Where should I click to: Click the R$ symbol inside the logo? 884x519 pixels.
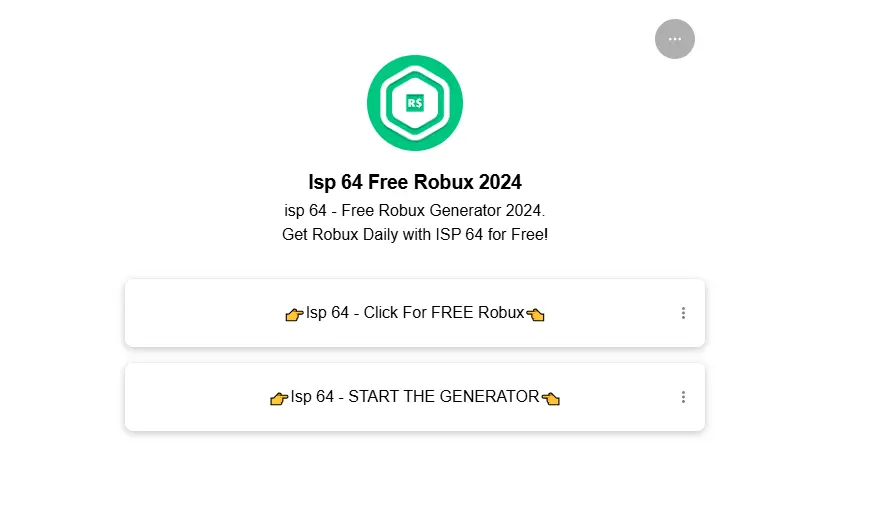point(414,103)
